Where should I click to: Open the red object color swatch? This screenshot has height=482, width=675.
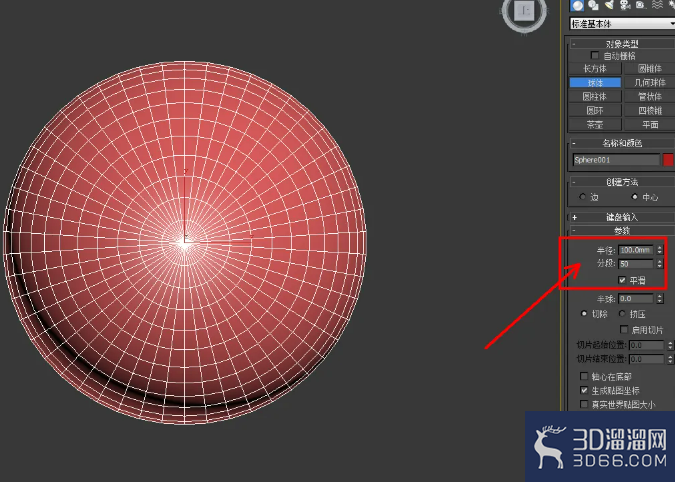tap(669, 160)
